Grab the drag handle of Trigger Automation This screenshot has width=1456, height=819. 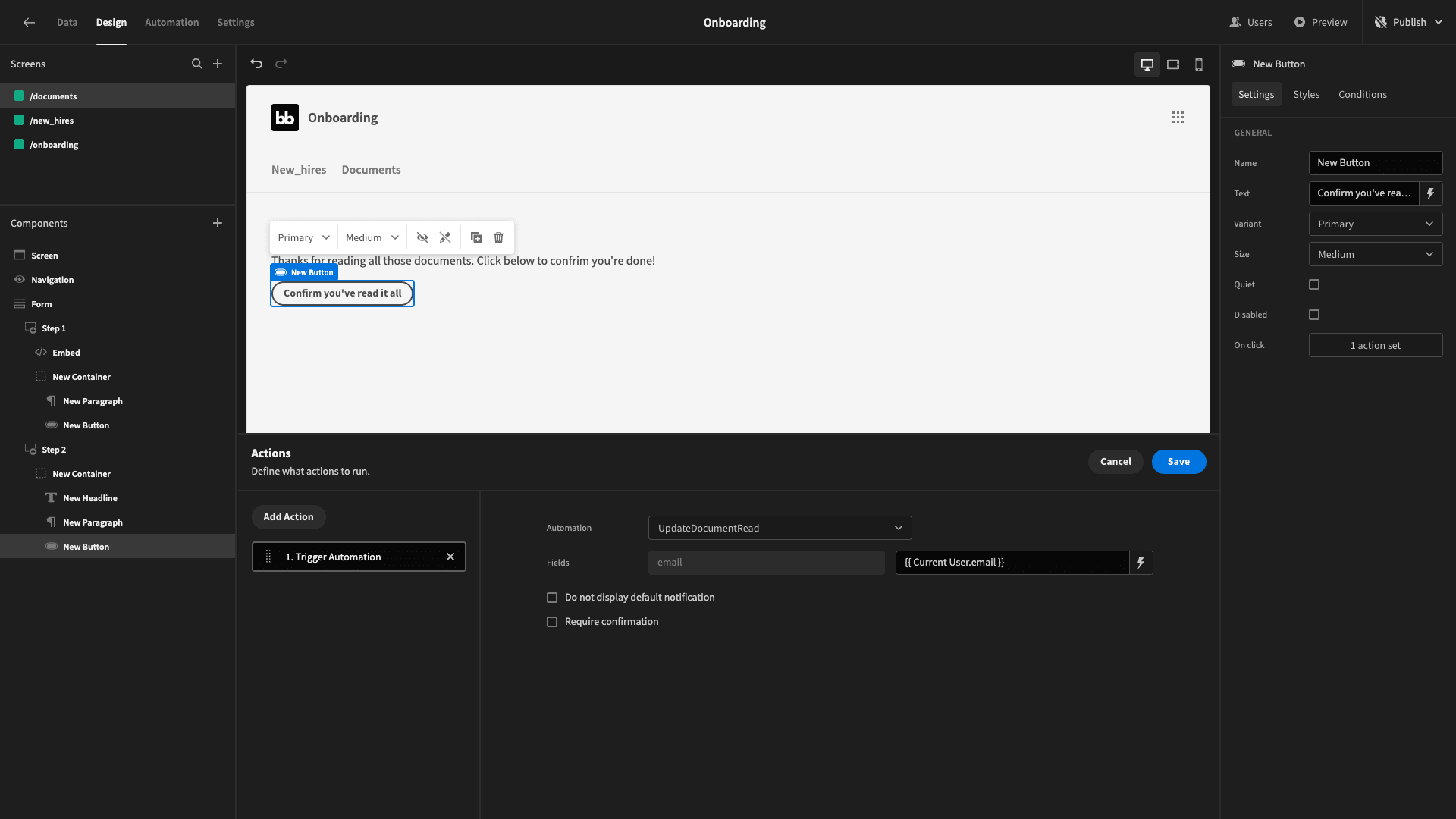[268, 557]
